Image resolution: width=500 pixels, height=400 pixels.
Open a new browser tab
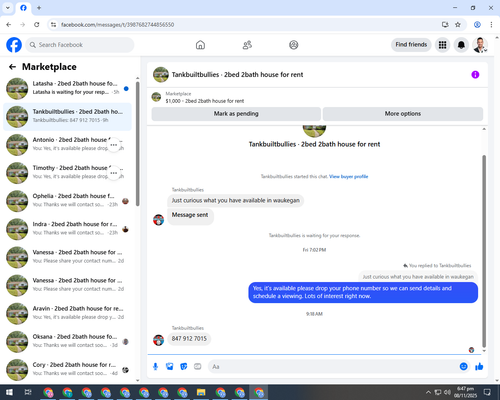pyautogui.click(x=39, y=8)
